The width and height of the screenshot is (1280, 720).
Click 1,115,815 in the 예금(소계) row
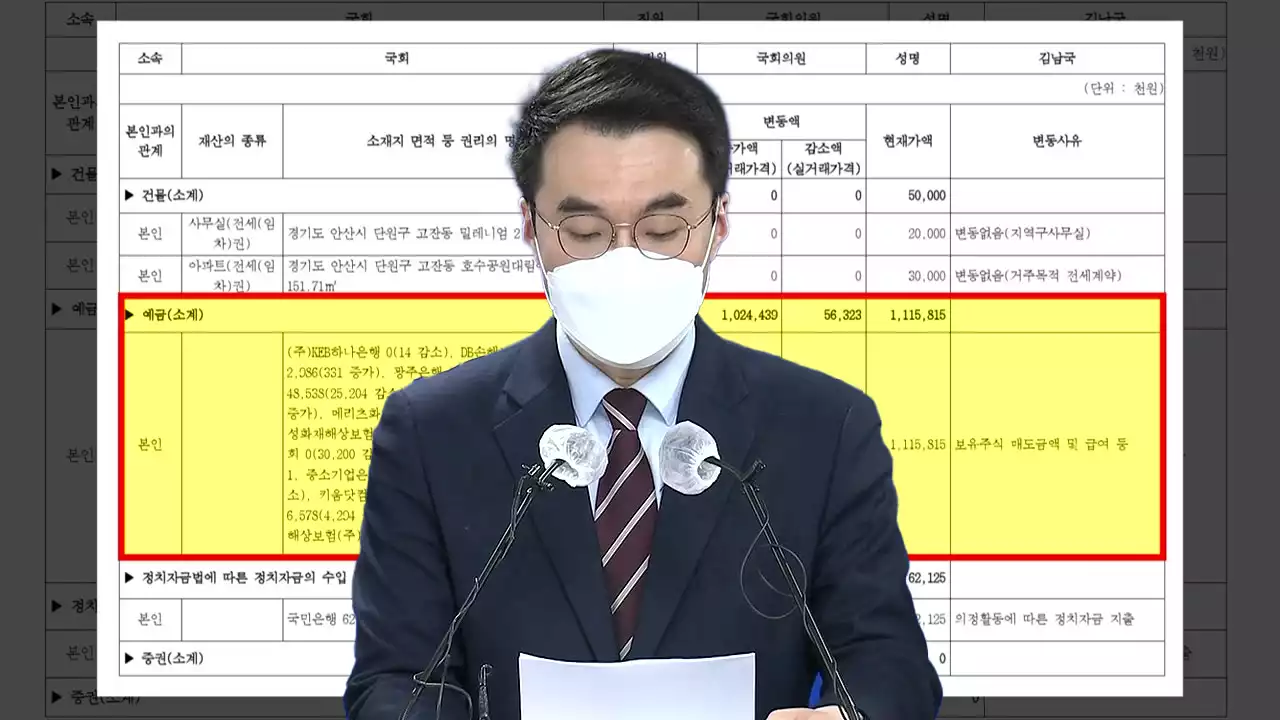917,314
